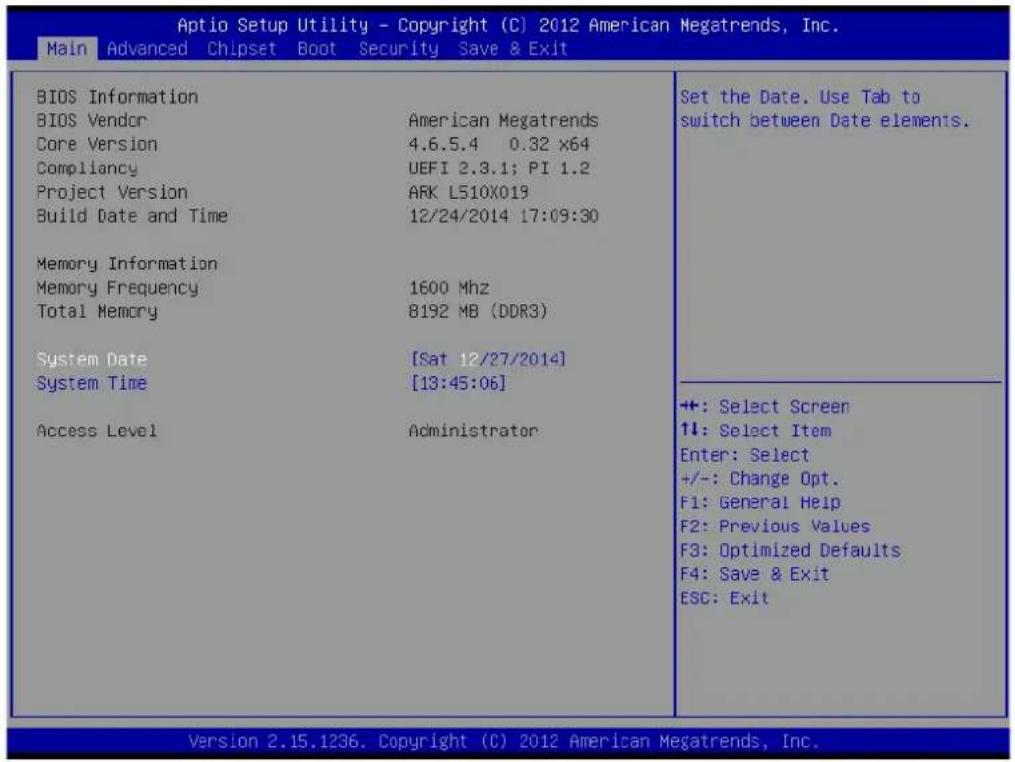Screen dimensions: 1015x762
Task: Click the Version 2.15.1236 footer text
Action: (x=504, y=741)
